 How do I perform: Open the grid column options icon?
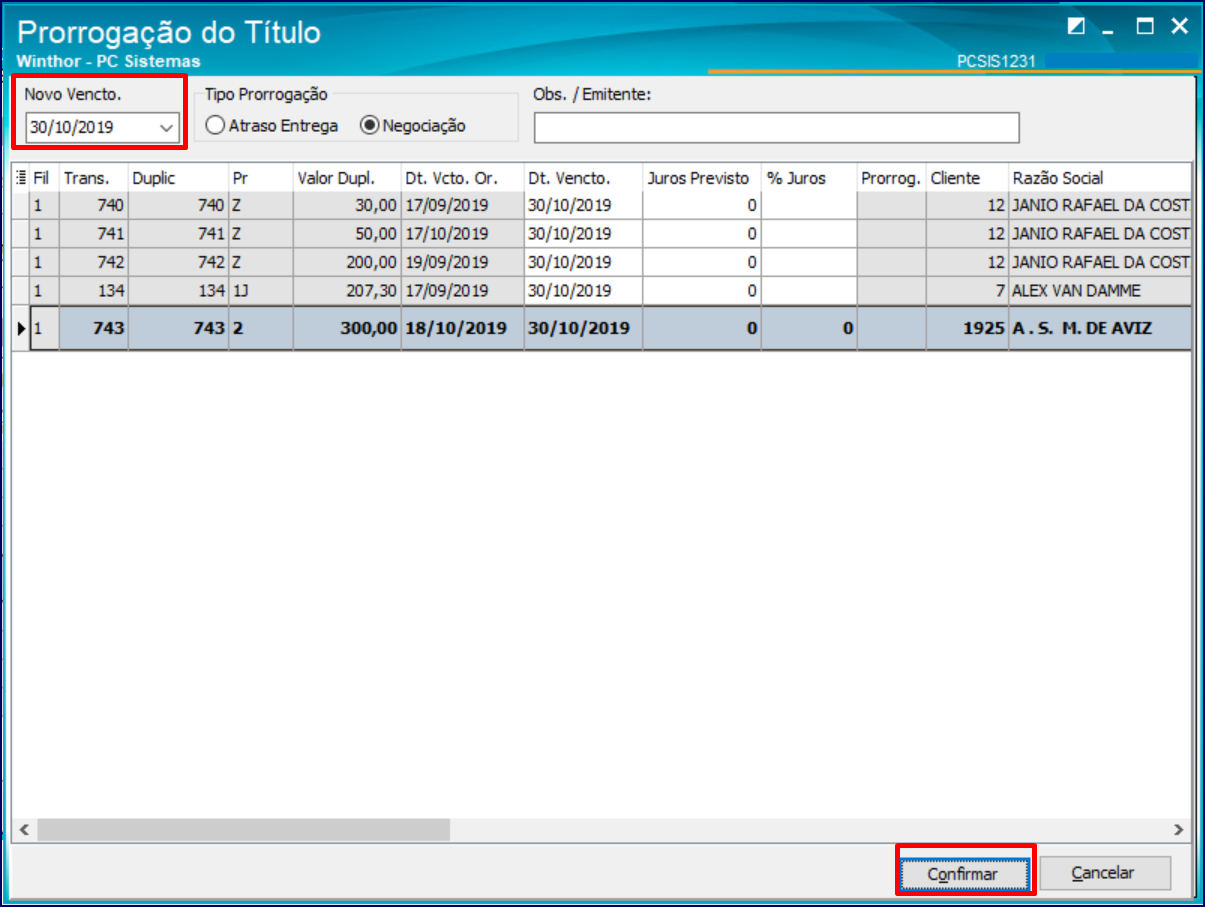(x=22, y=178)
